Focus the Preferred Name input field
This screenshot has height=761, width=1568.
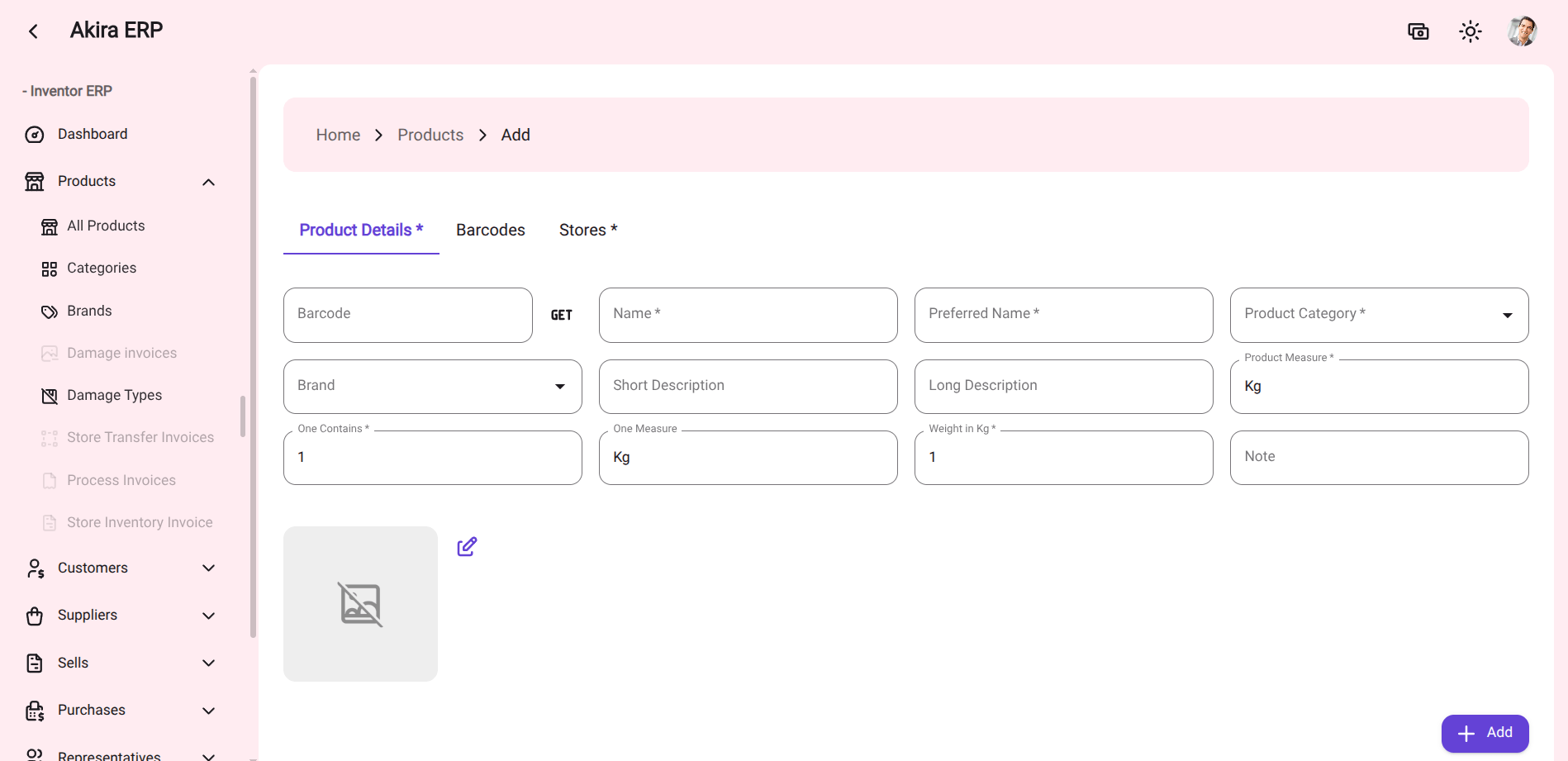1063,315
